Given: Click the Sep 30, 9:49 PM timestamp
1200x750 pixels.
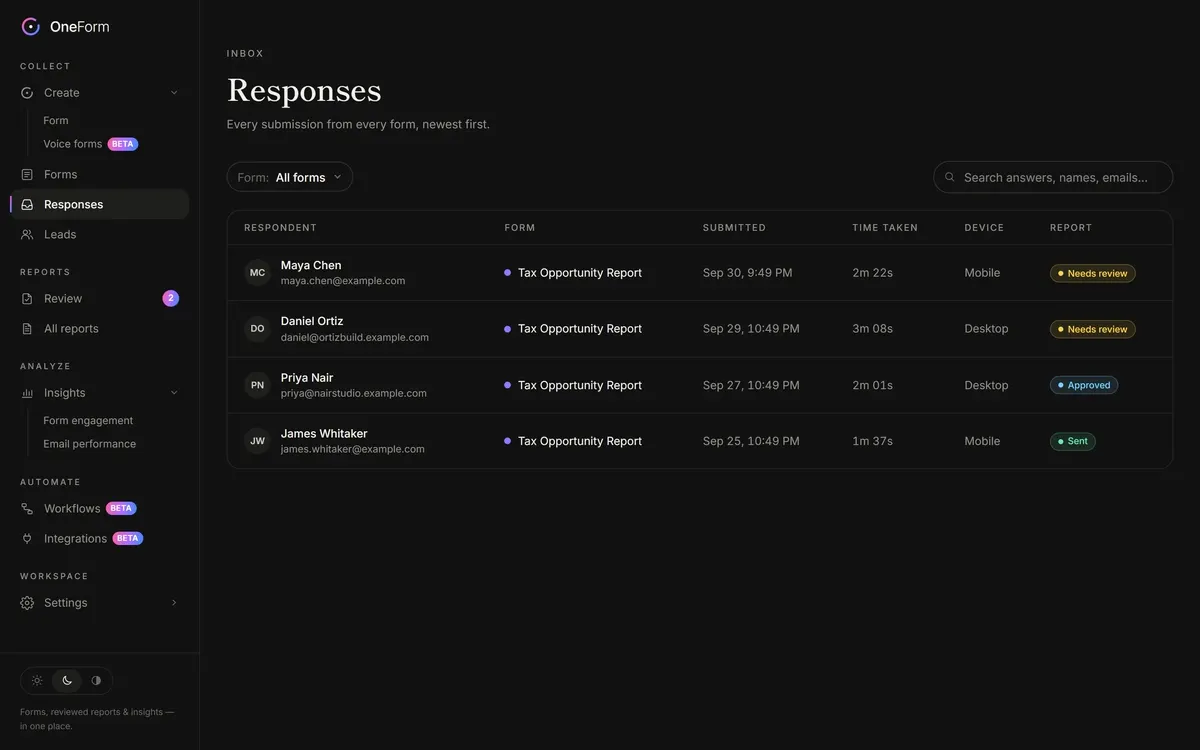Looking at the screenshot, I should pyautogui.click(x=748, y=273).
